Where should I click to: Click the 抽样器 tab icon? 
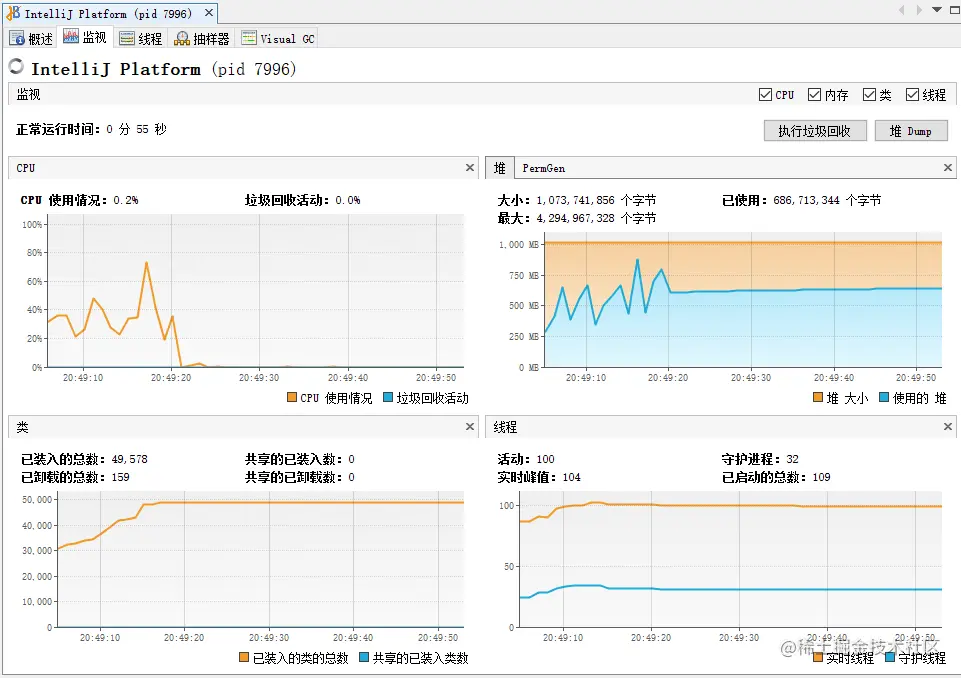click(182, 39)
